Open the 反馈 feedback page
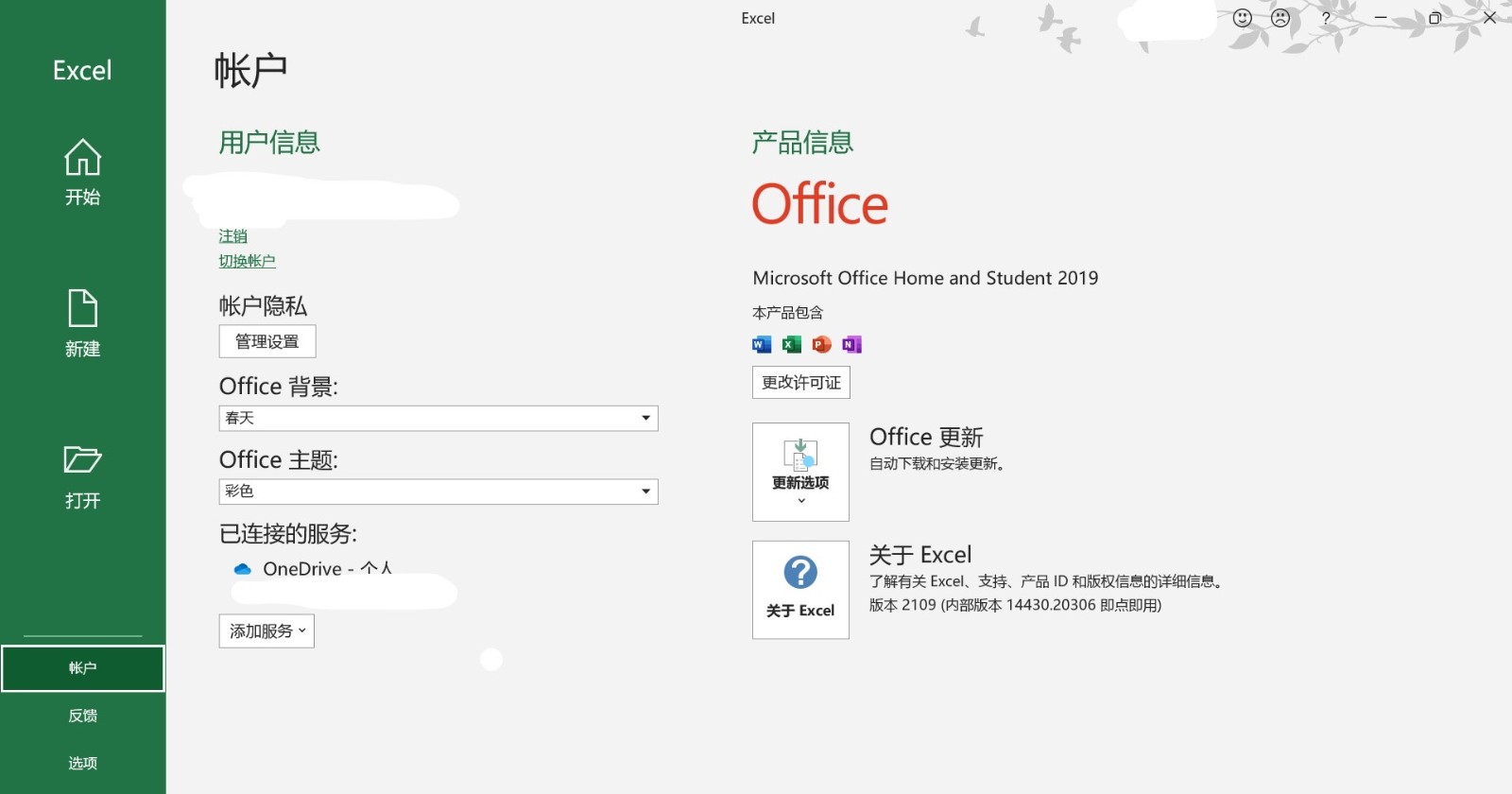1512x794 pixels. 83,716
